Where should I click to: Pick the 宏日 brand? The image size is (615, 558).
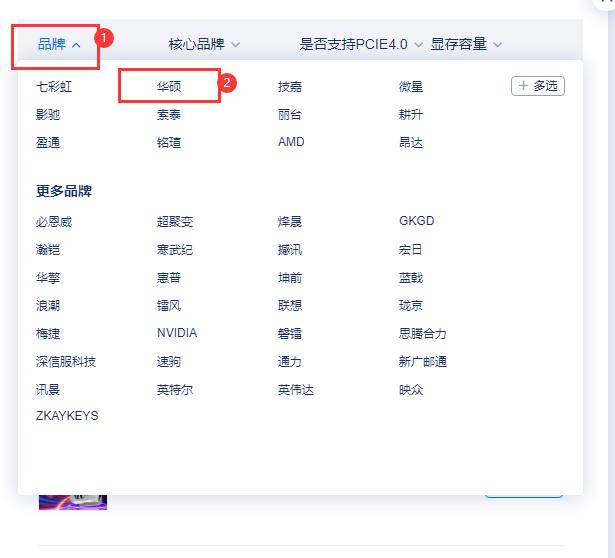410,250
